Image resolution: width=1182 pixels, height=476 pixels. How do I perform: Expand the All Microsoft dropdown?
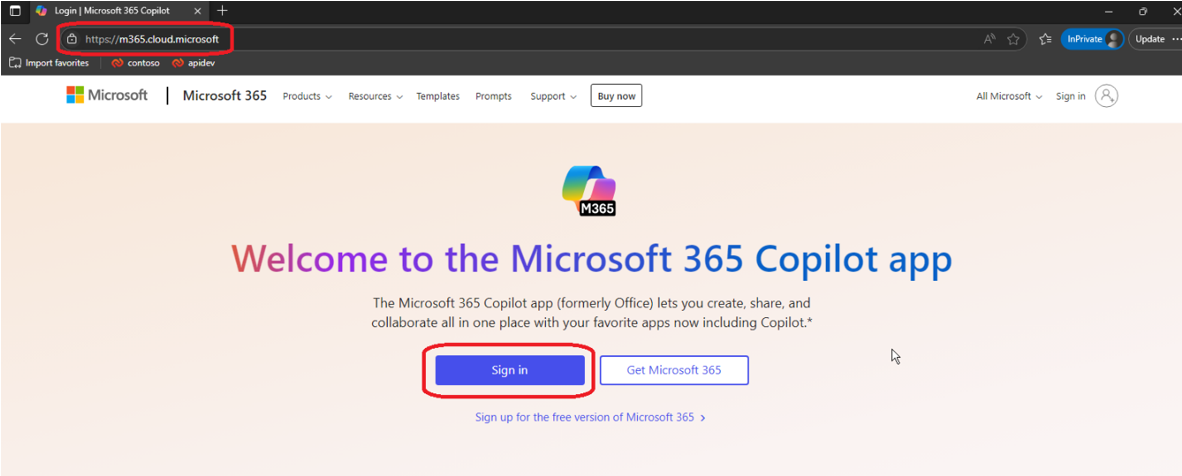1009,97
